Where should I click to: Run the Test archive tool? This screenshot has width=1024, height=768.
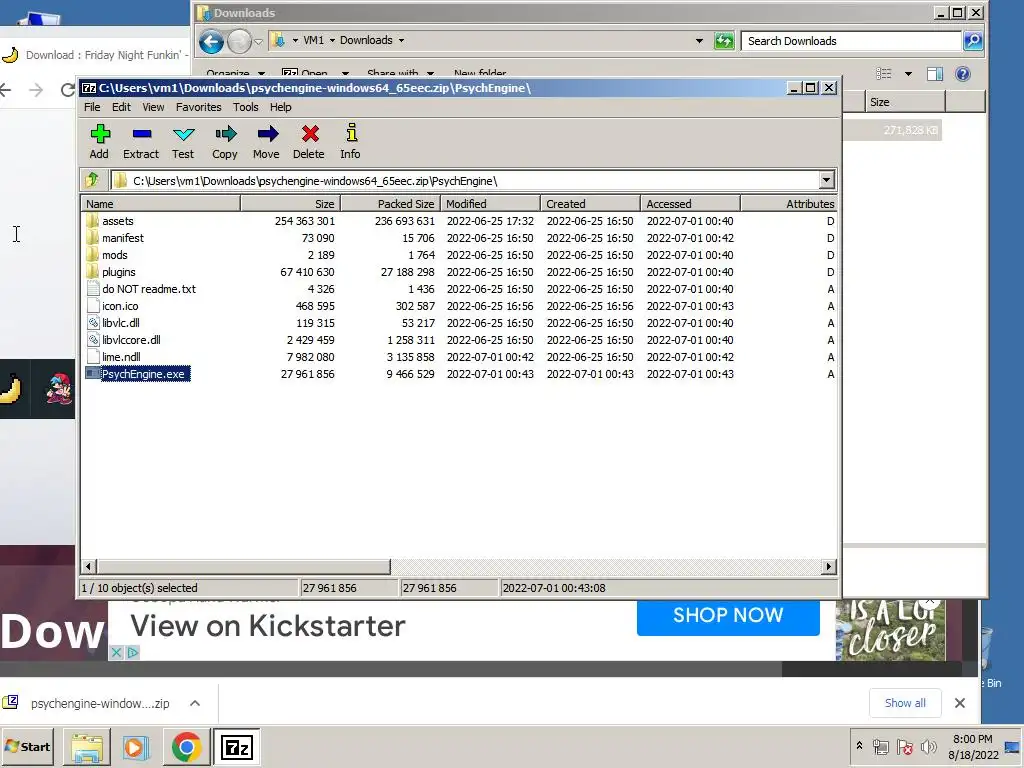184,134
